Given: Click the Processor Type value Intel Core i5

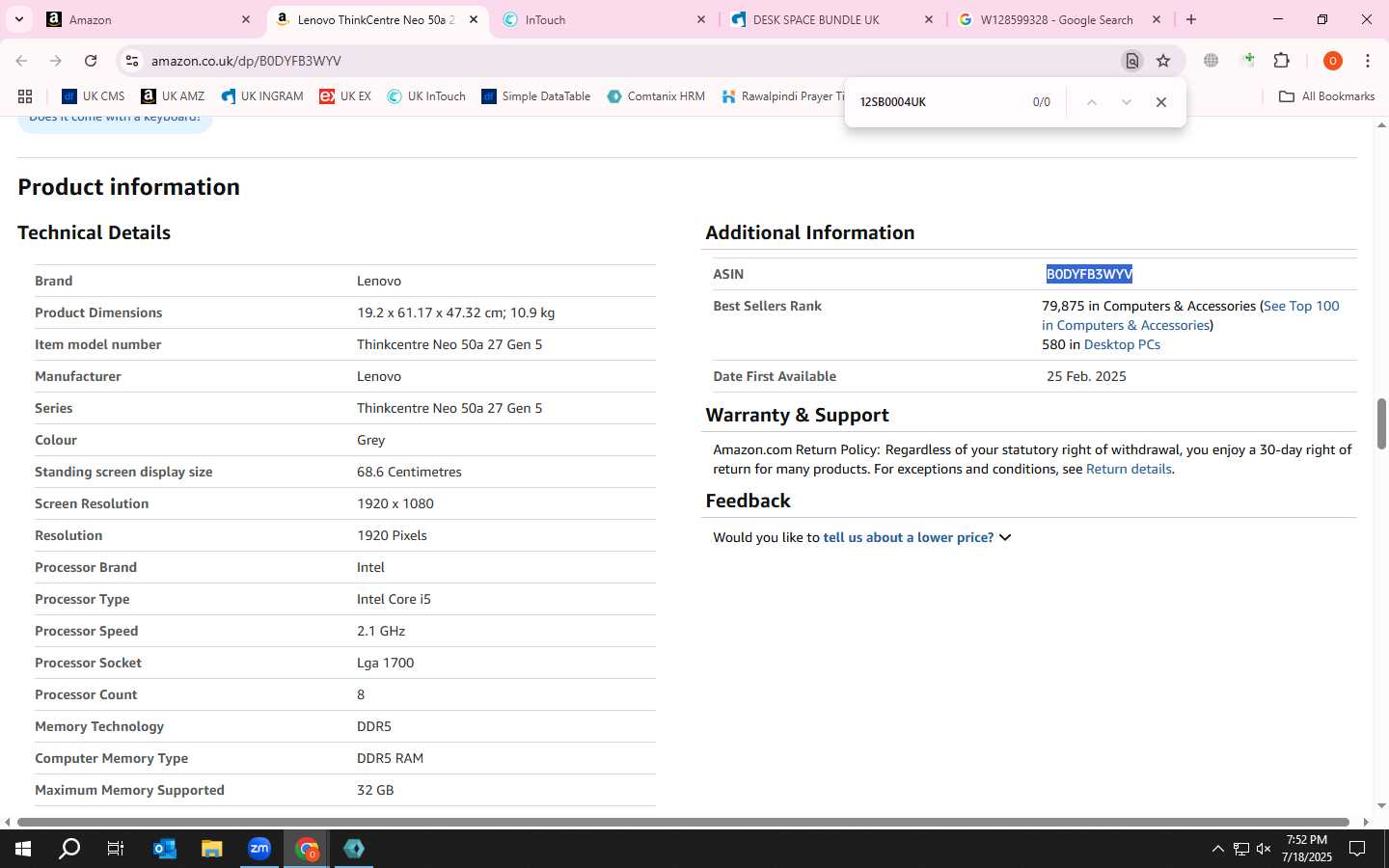Looking at the screenshot, I should point(394,599).
